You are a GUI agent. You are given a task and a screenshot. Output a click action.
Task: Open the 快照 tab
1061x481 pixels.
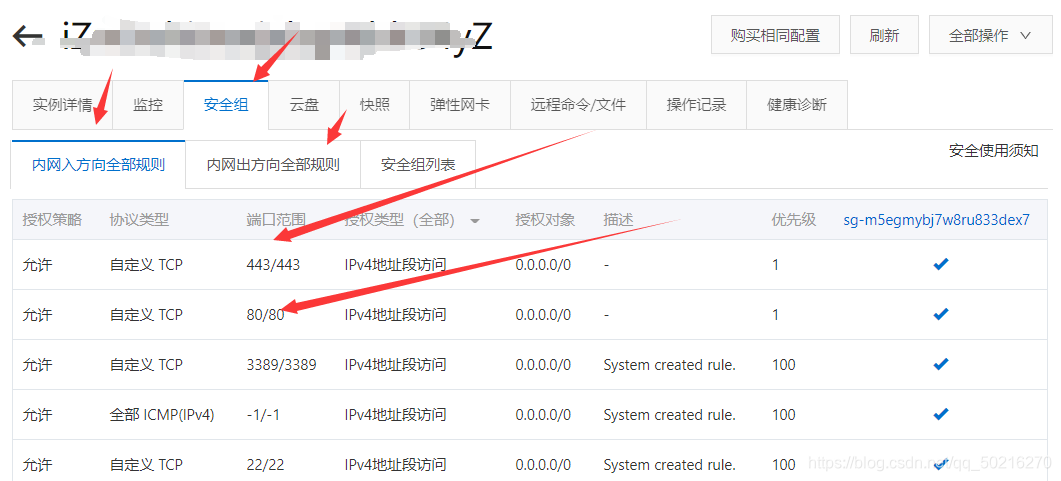374,105
